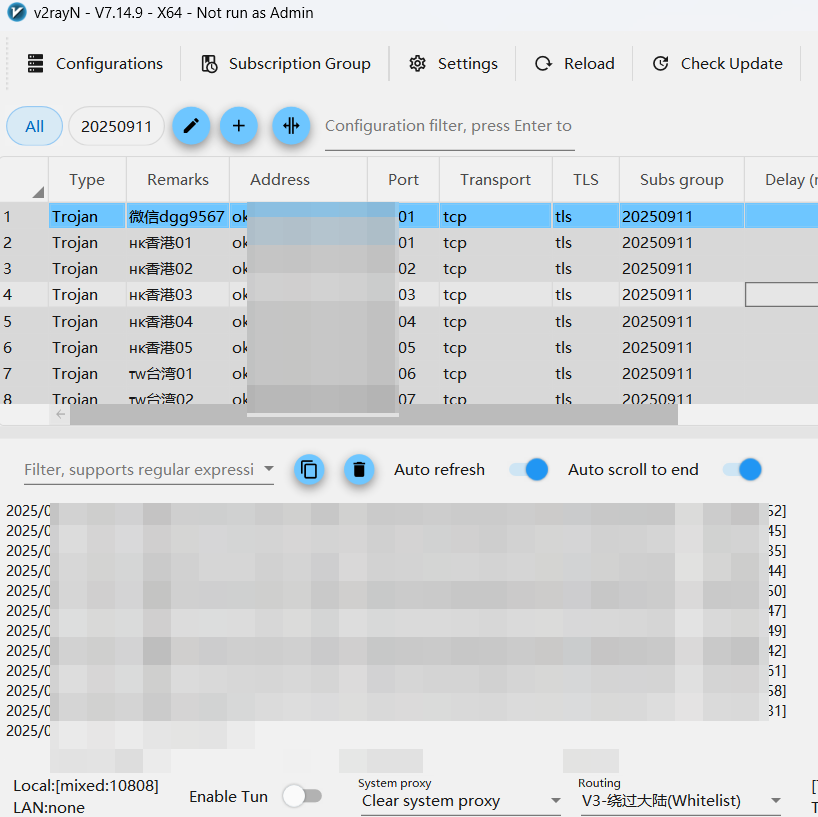Screen dimensions: 818x817
Task: Select the 20250911 subscription group tab
Action: pos(116,127)
